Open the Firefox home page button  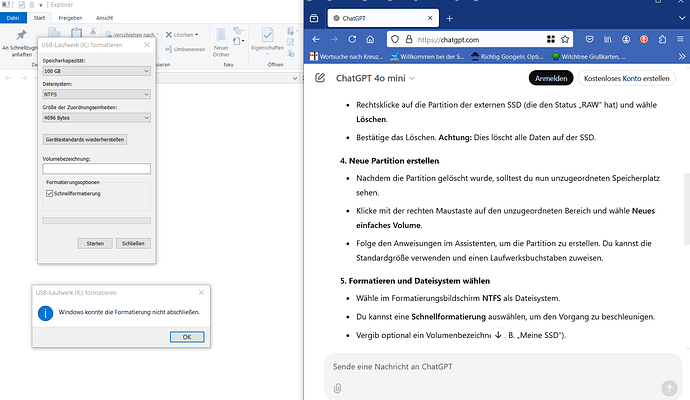370,39
